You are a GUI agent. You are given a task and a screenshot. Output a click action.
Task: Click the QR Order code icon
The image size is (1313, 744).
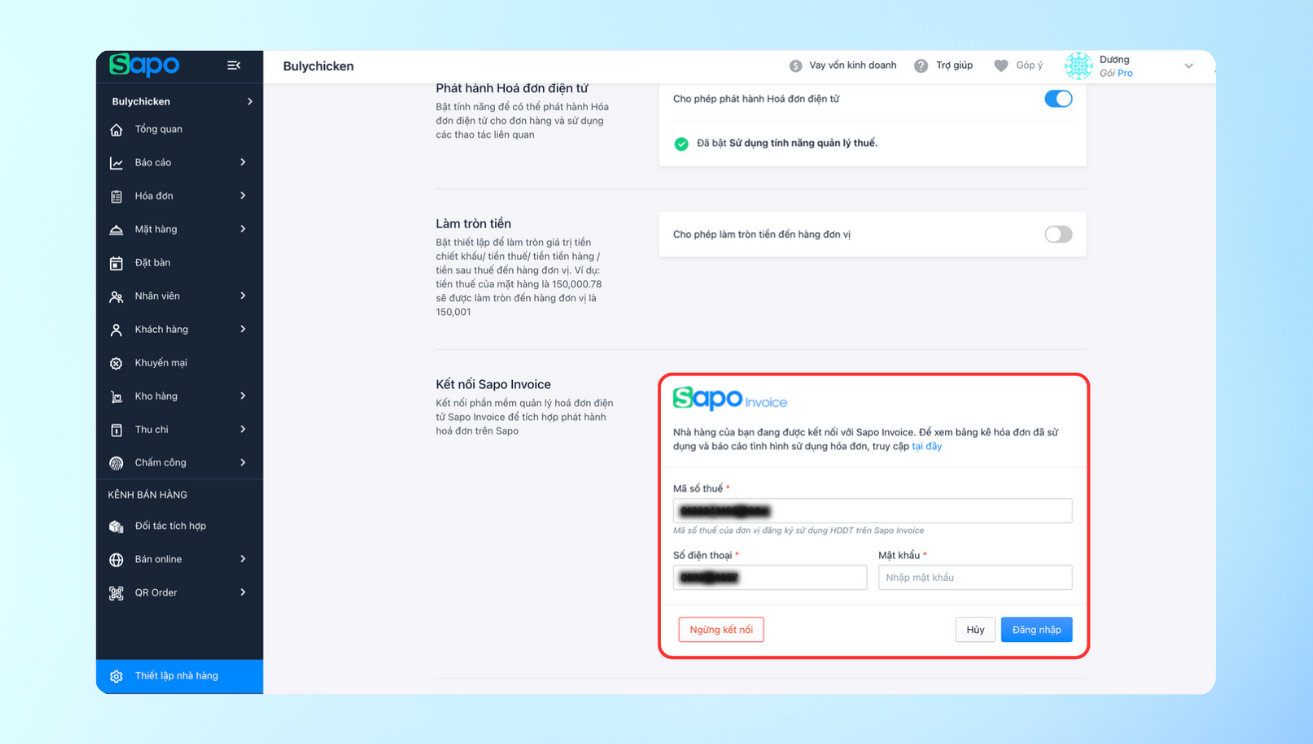pos(116,593)
